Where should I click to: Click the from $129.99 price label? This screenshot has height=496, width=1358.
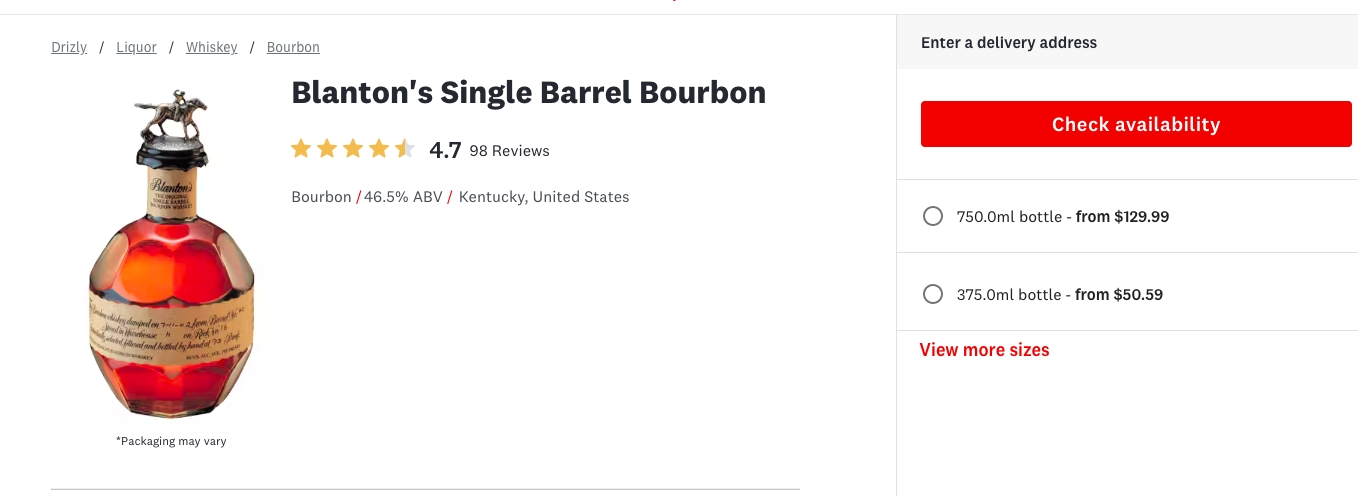click(x=1122, y=217)
